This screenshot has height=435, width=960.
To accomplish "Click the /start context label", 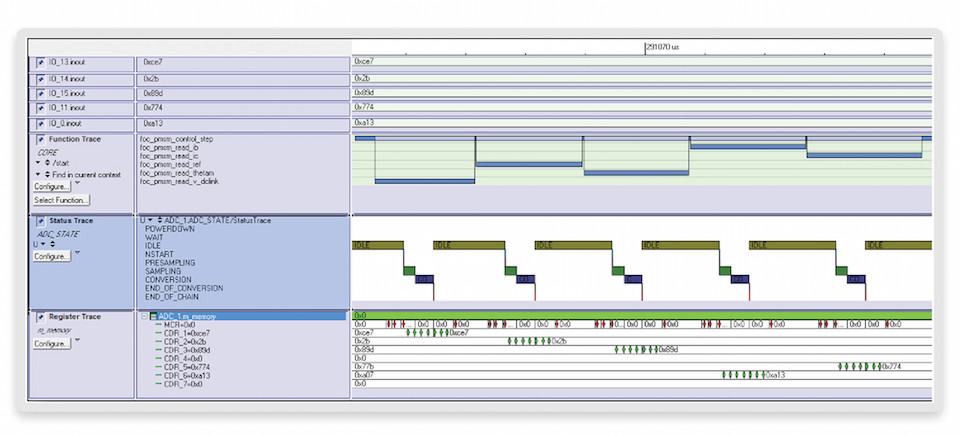I will tap(61, 163).
